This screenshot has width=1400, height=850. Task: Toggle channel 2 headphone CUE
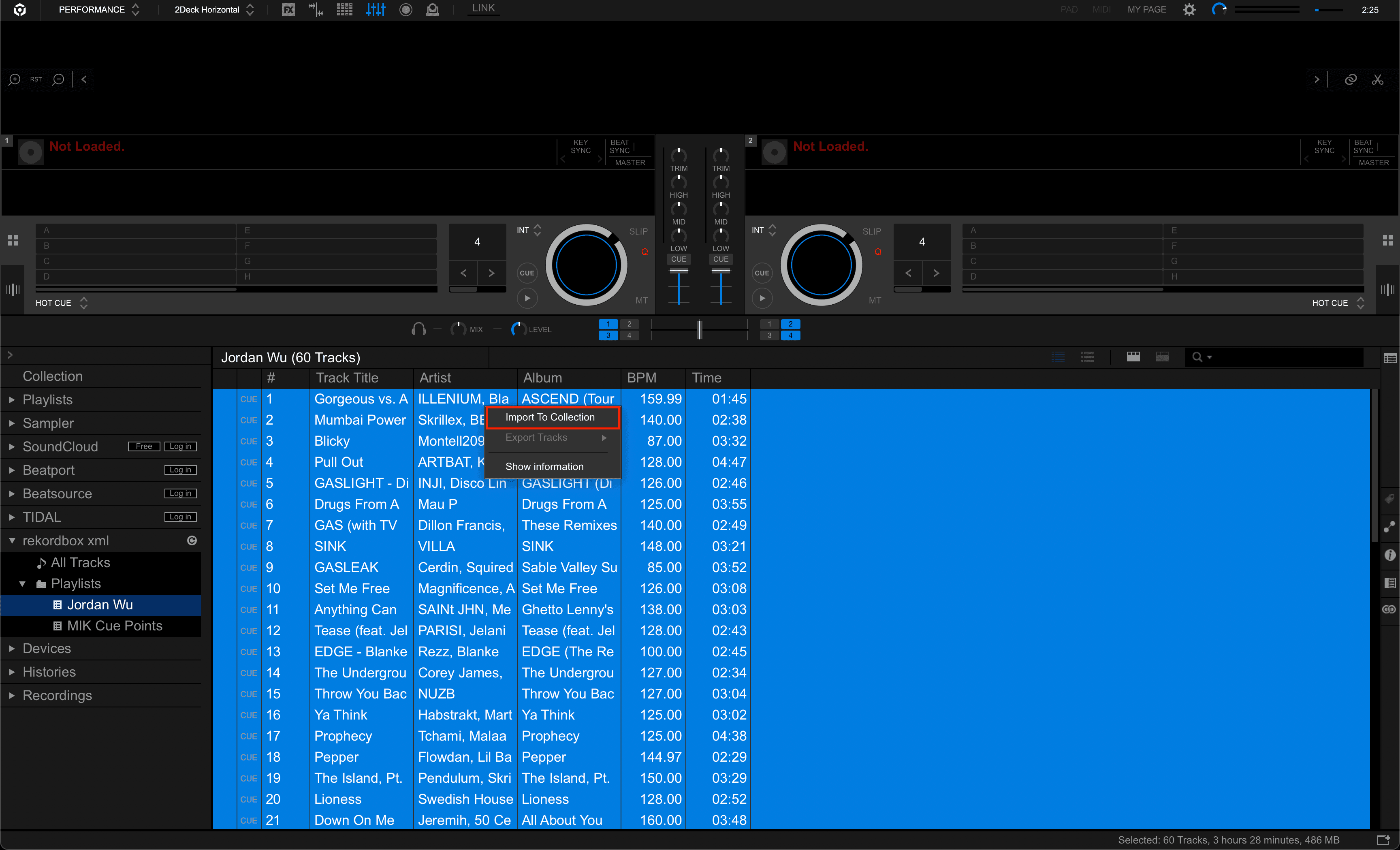pyautogui.click(x=720, y=259)
